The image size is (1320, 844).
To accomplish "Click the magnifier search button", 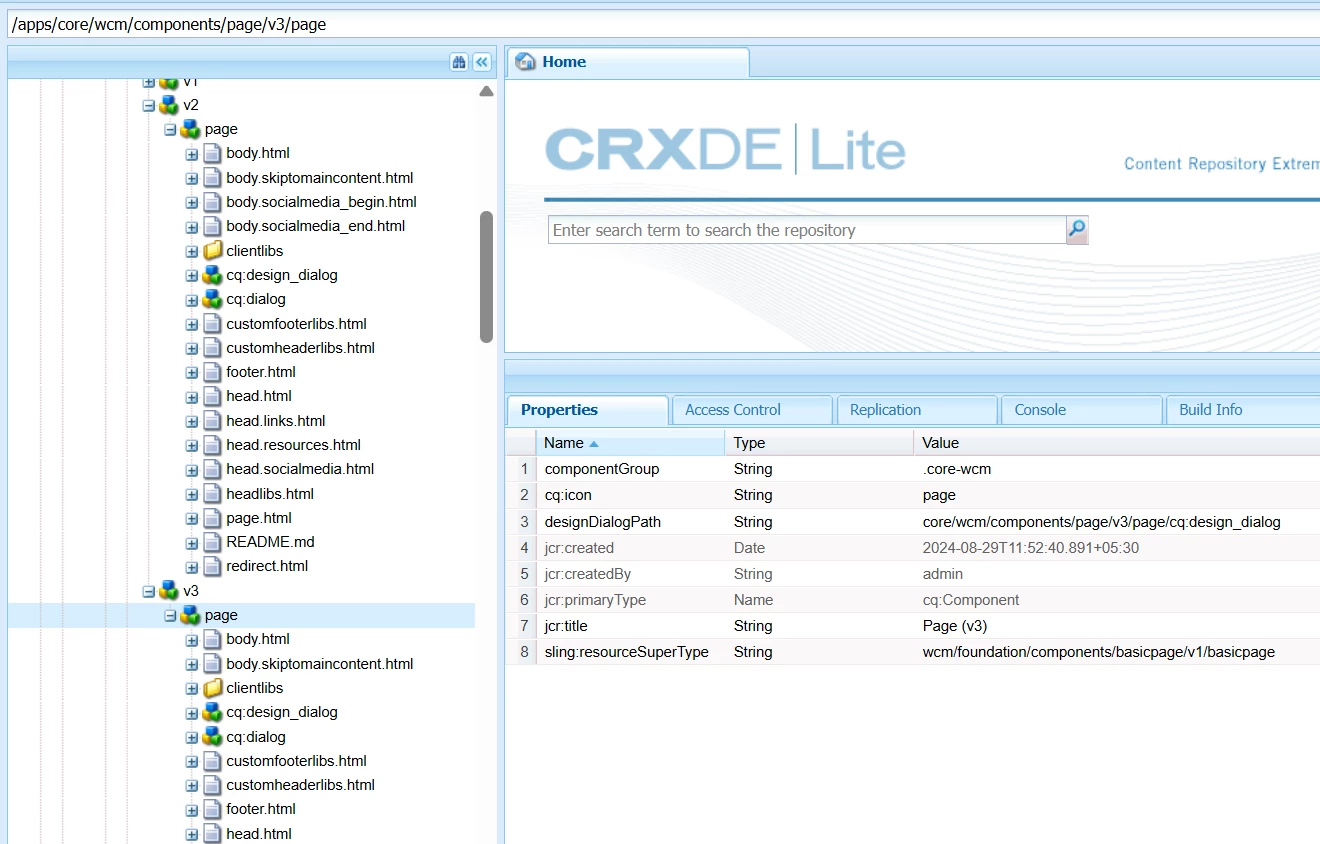I will click(x=1077, y=230).
